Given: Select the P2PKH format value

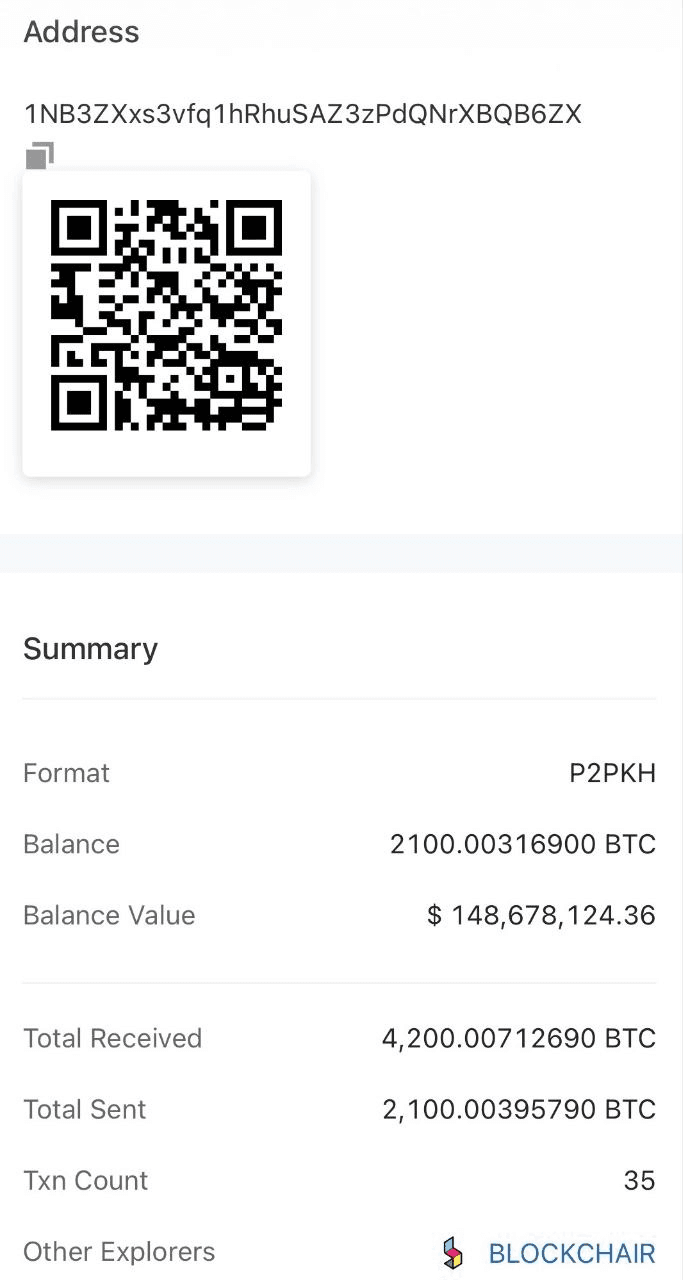Looking at the screenshot, I should (x=613, y=773).
